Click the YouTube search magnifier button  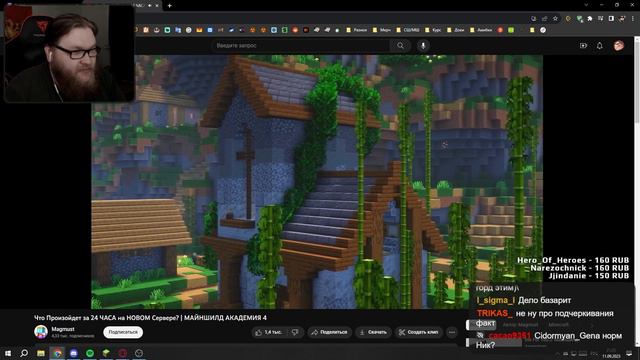click(400, 46)
